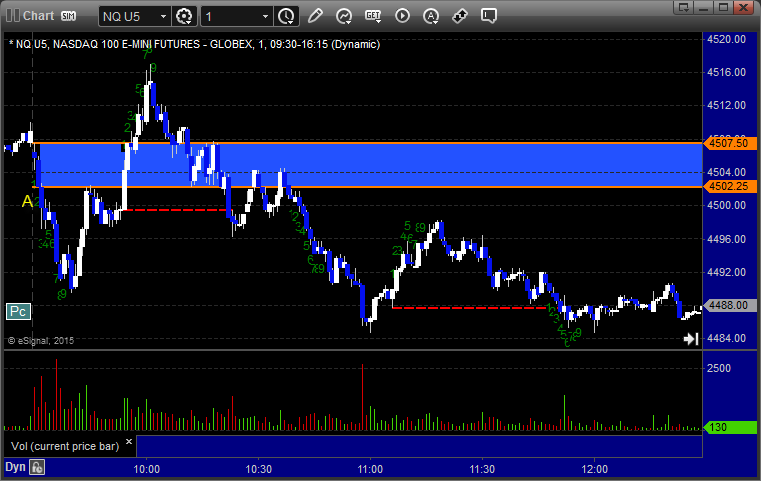Click the 10:30 time axis label
The width and height of the screenshot is (761, 481).
[259, 469]
